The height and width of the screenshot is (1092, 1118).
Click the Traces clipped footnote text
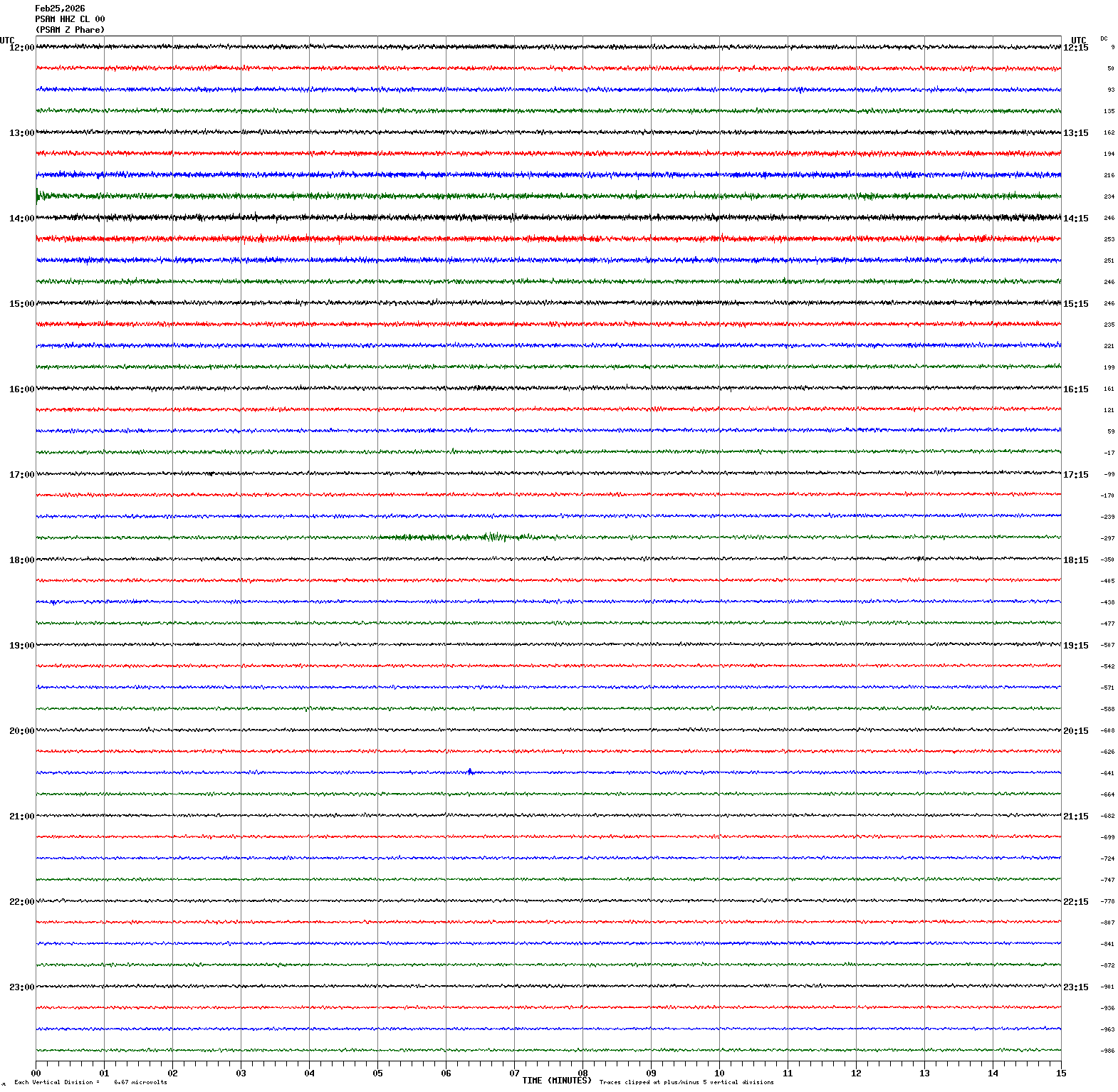686,1083
